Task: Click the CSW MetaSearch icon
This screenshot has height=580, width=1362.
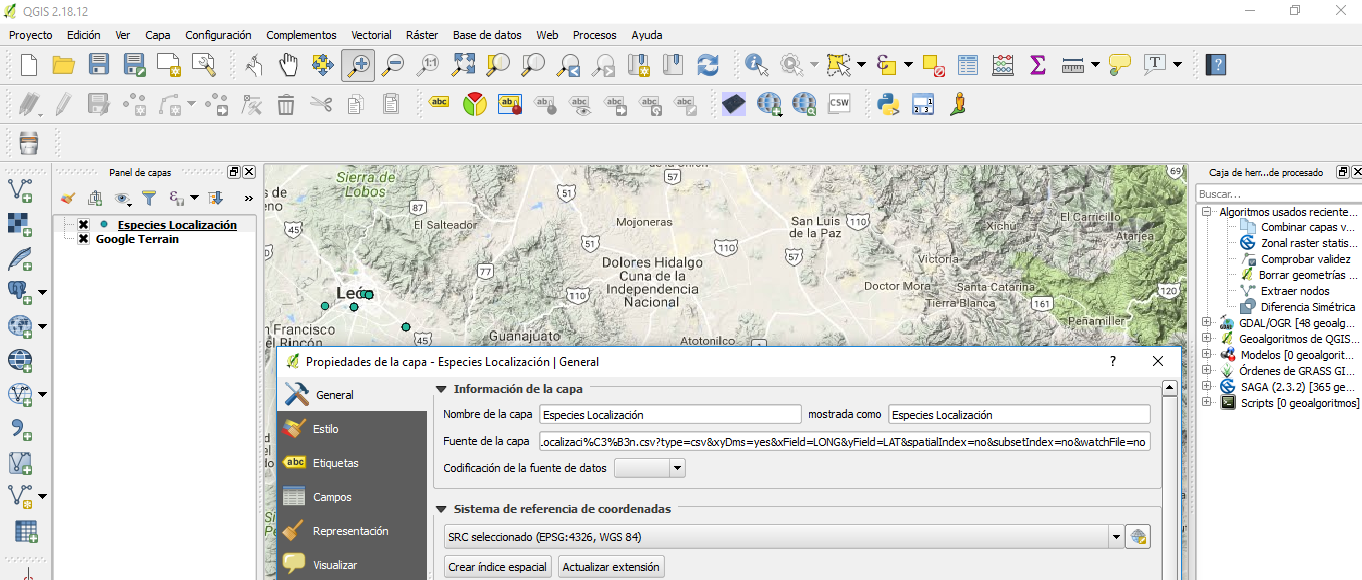Action: (839, 103)
